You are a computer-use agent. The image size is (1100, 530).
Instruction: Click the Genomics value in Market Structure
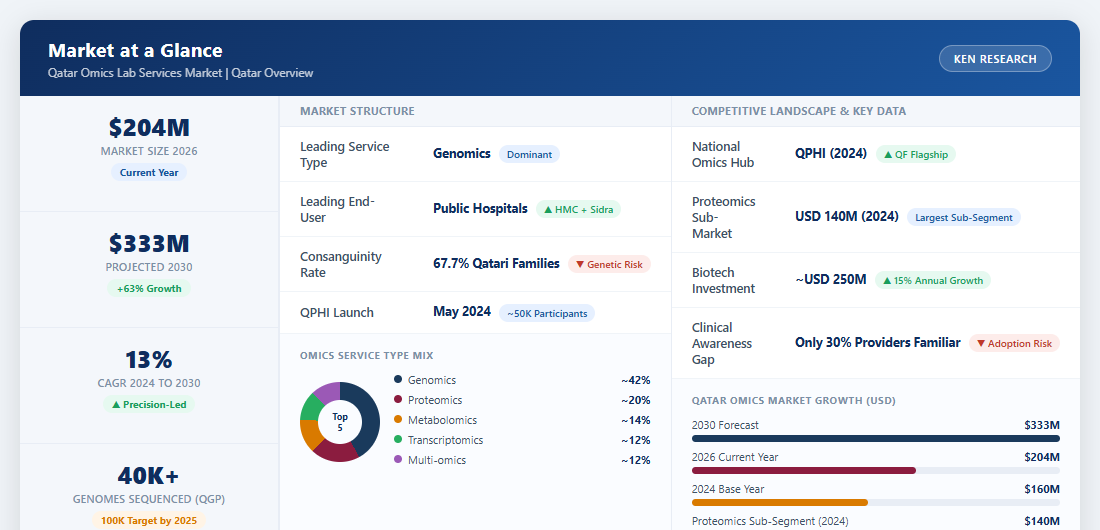[x=462, y=153]
